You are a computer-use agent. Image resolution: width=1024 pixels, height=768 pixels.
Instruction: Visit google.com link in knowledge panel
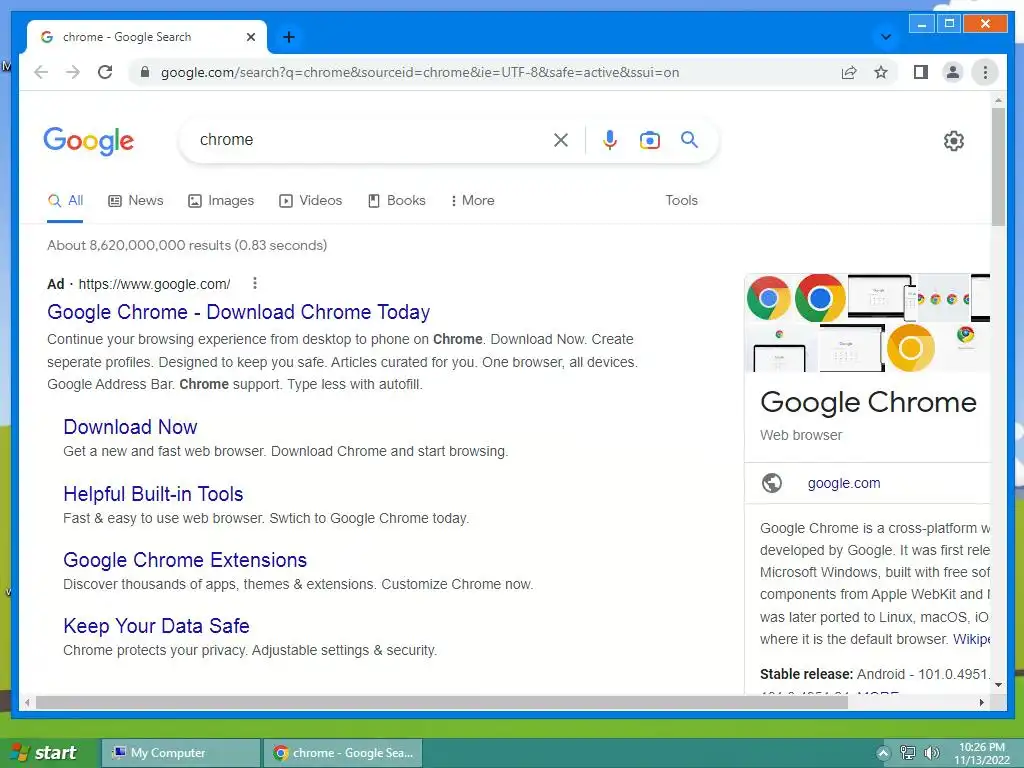pos(844,483)
